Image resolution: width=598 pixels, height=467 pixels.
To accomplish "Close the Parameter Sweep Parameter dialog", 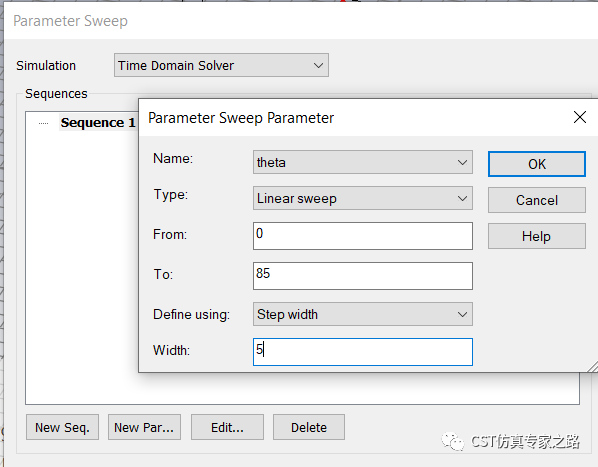I will point(580,117).
